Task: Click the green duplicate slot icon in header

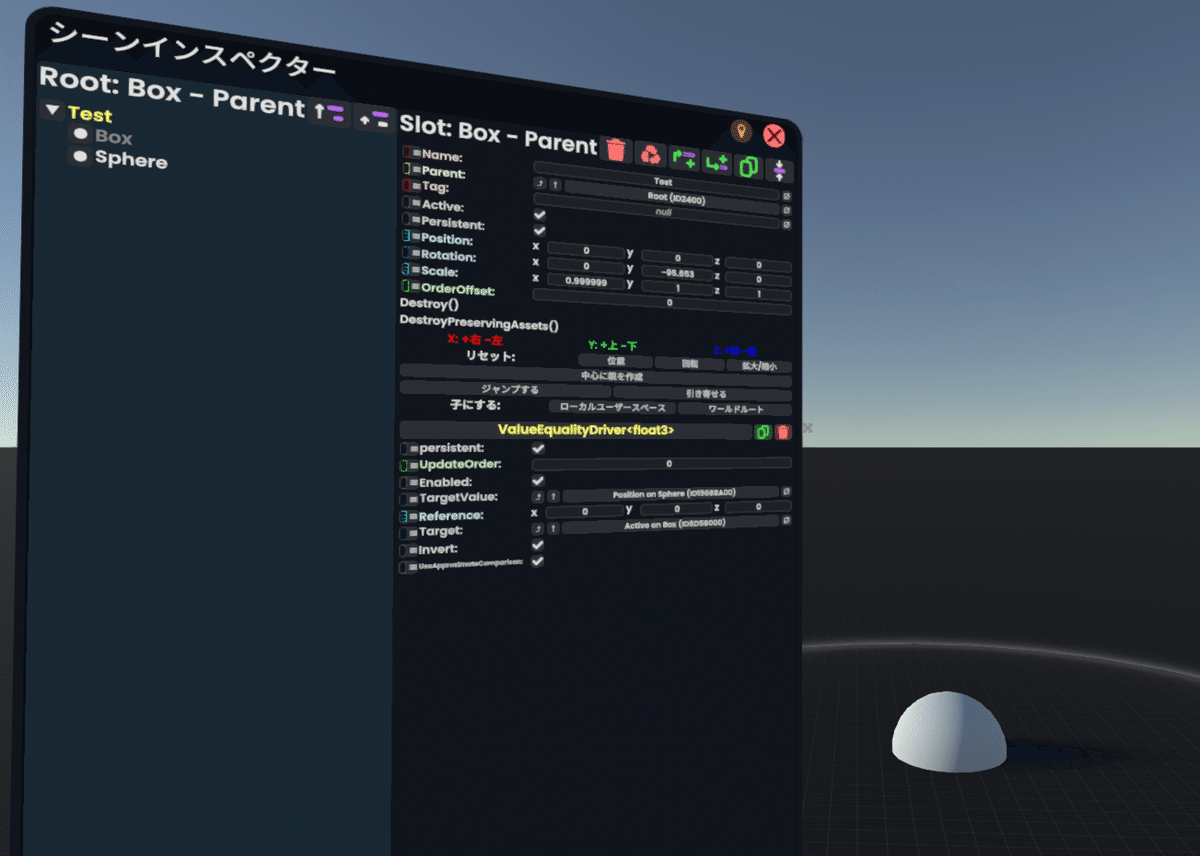Action: tap(749, 166)
